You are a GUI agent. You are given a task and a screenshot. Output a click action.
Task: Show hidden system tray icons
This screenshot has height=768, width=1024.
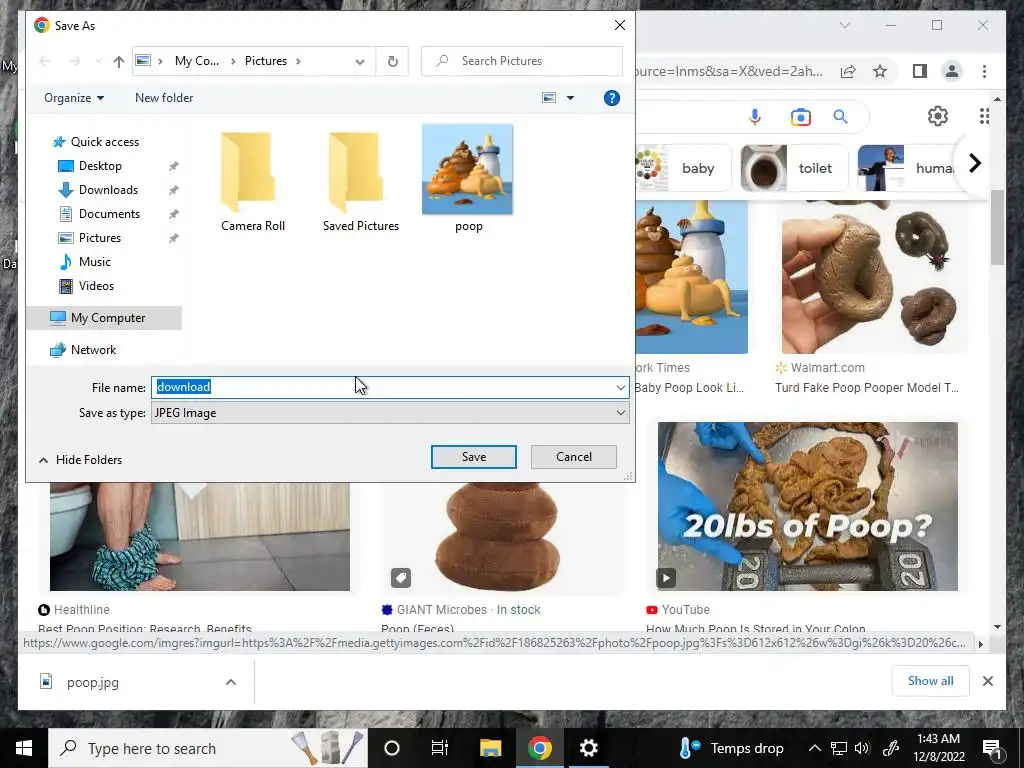[x=814, y=748]
